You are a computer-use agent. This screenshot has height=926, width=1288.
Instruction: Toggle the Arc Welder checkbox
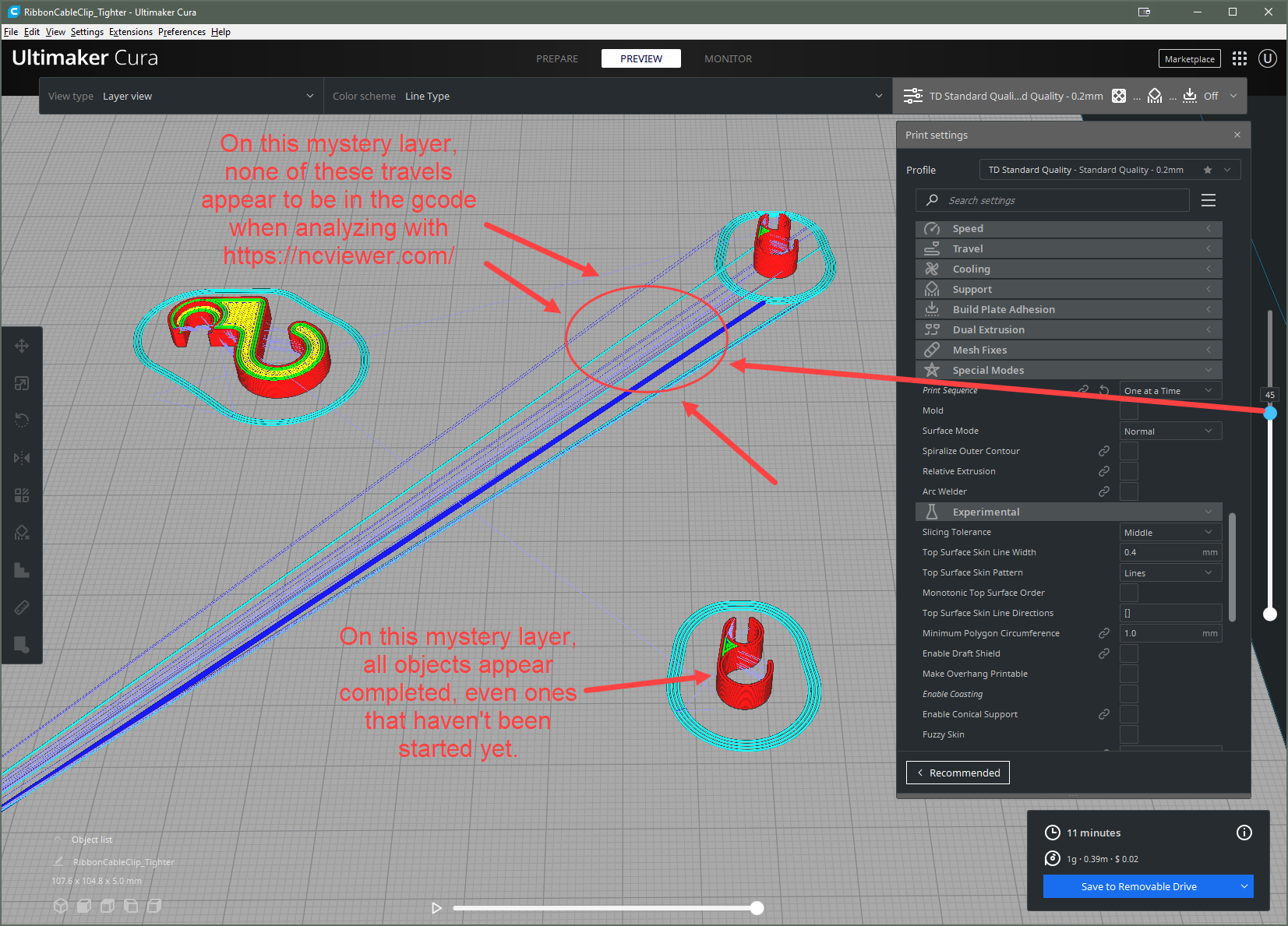1129,491
